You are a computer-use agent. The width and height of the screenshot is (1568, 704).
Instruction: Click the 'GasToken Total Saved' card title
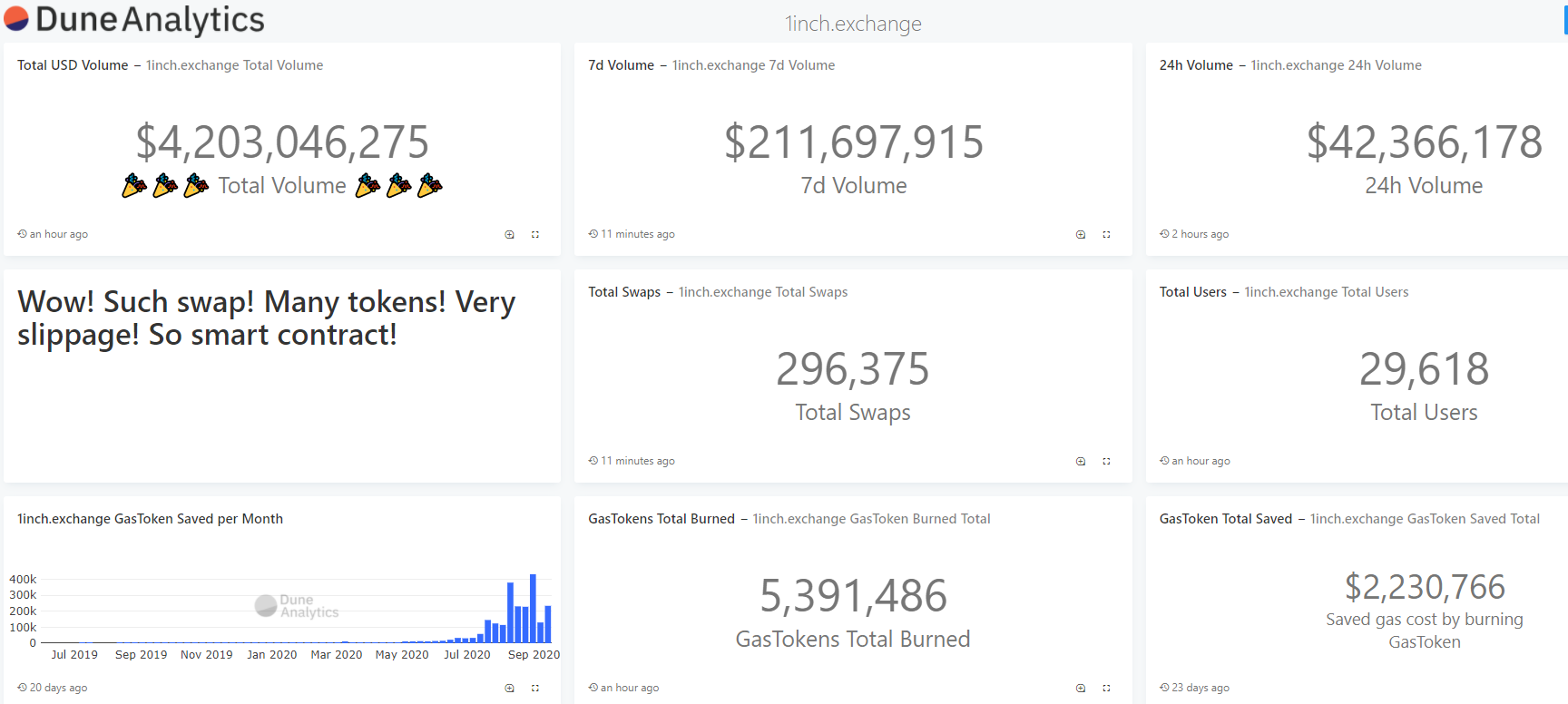1225,519
